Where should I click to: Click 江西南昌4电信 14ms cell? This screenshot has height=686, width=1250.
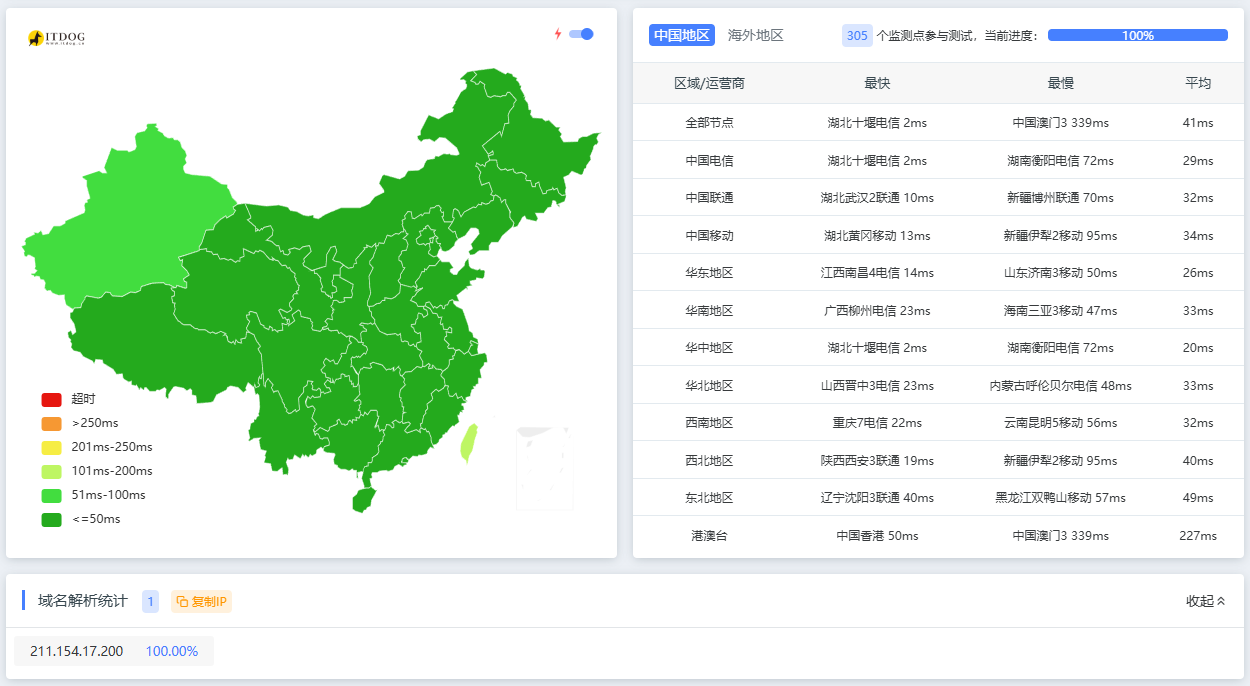(877, 272)
